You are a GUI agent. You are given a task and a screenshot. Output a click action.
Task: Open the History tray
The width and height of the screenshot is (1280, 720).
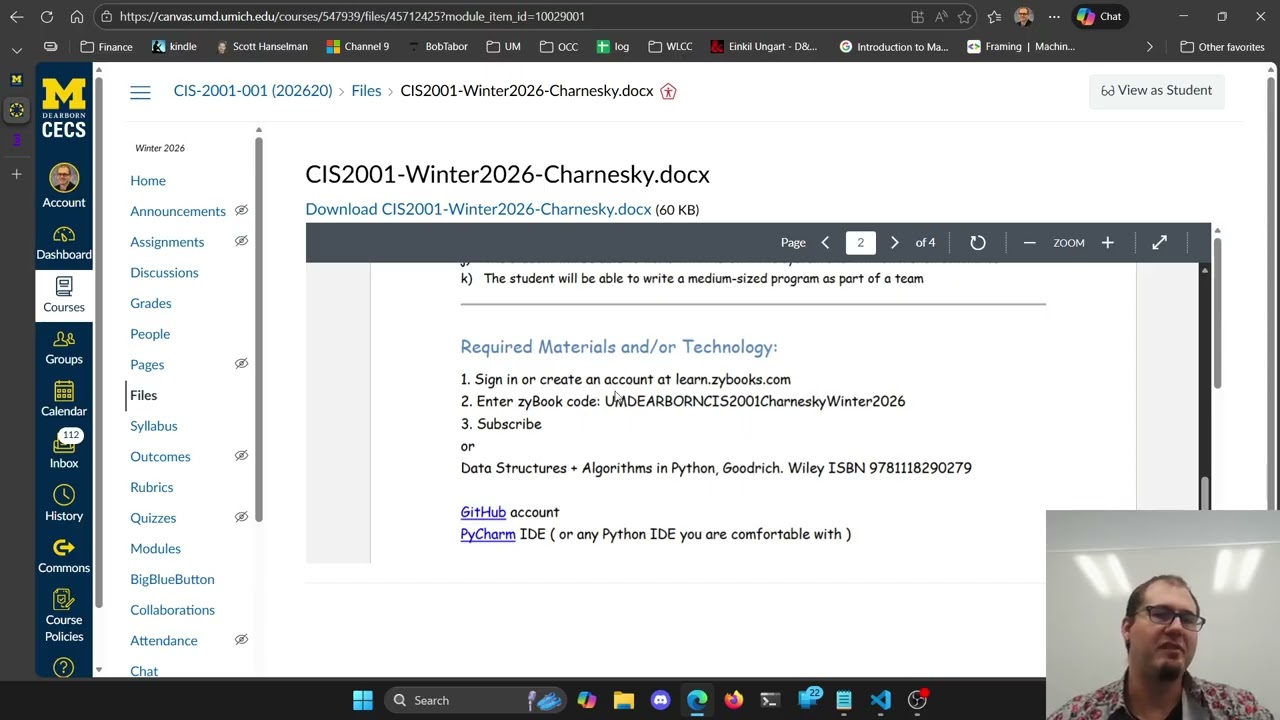click(64, 503)
